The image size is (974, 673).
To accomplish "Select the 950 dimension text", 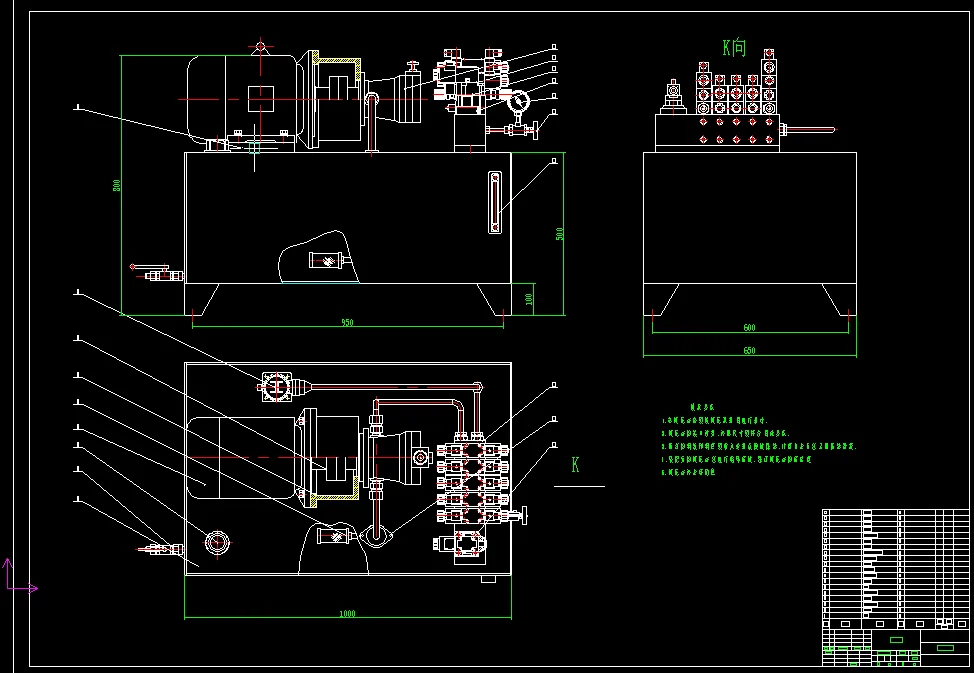I will point(347,323).
